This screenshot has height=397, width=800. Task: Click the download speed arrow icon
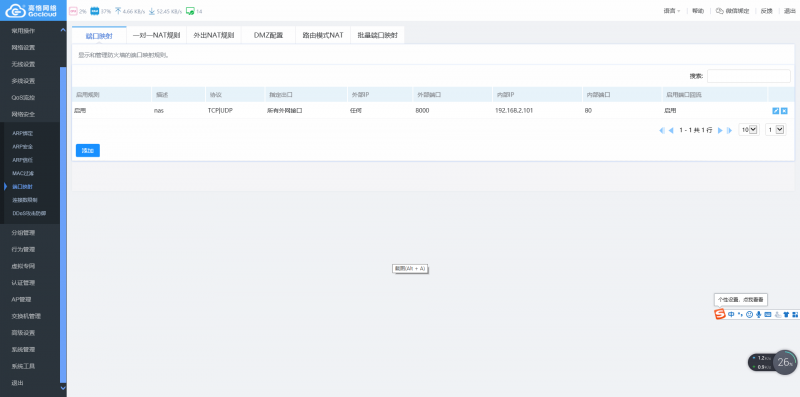pyautogui.click(x=152, y=11)
